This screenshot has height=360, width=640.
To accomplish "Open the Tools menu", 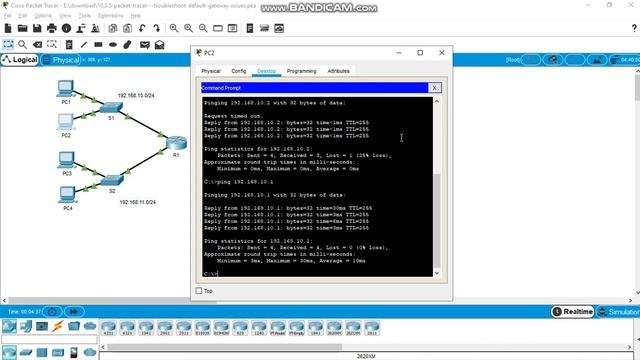I will click(84, 16).
